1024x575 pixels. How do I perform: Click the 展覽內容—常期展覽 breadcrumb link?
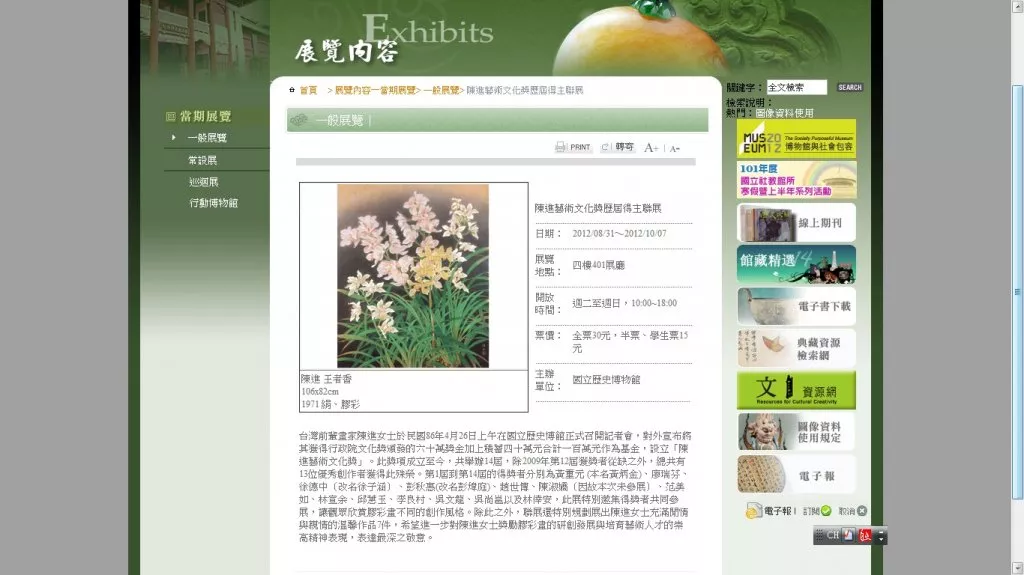click(376, 90)
